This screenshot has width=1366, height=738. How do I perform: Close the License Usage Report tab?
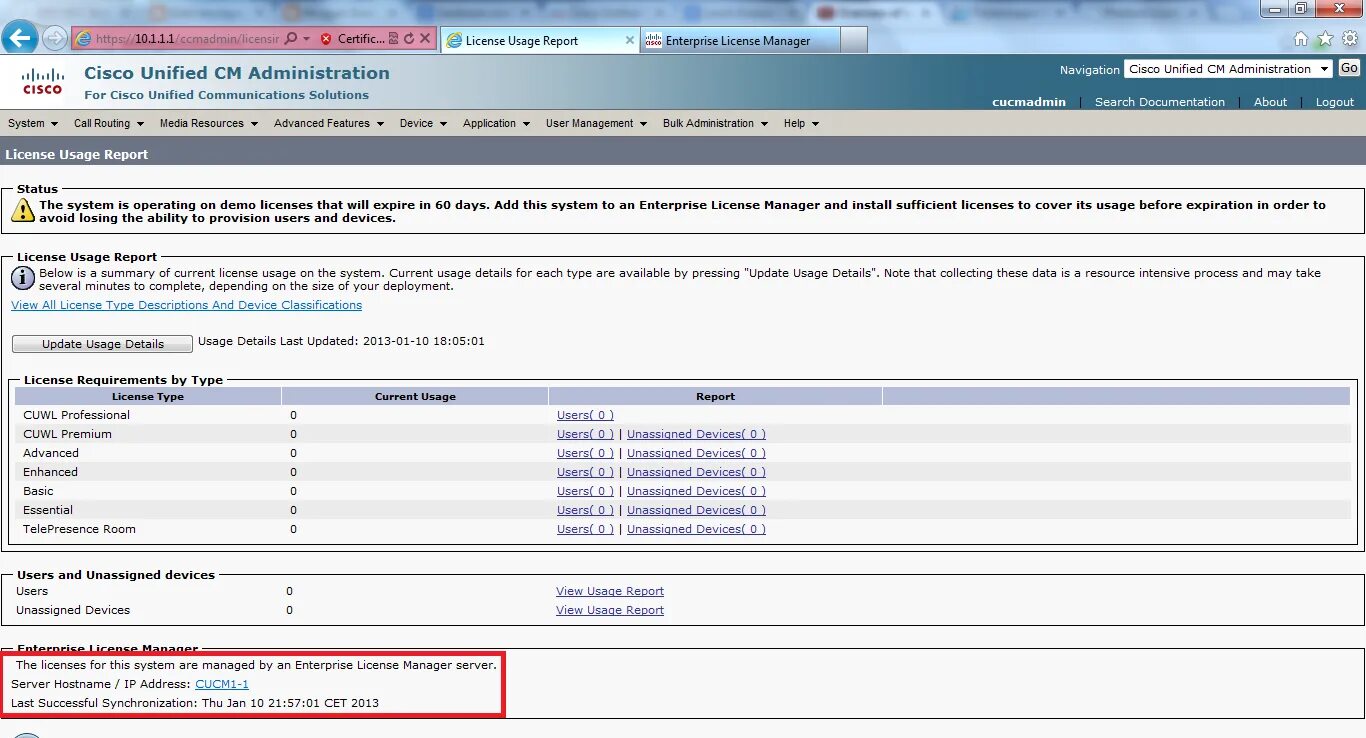tap(630, 40)
